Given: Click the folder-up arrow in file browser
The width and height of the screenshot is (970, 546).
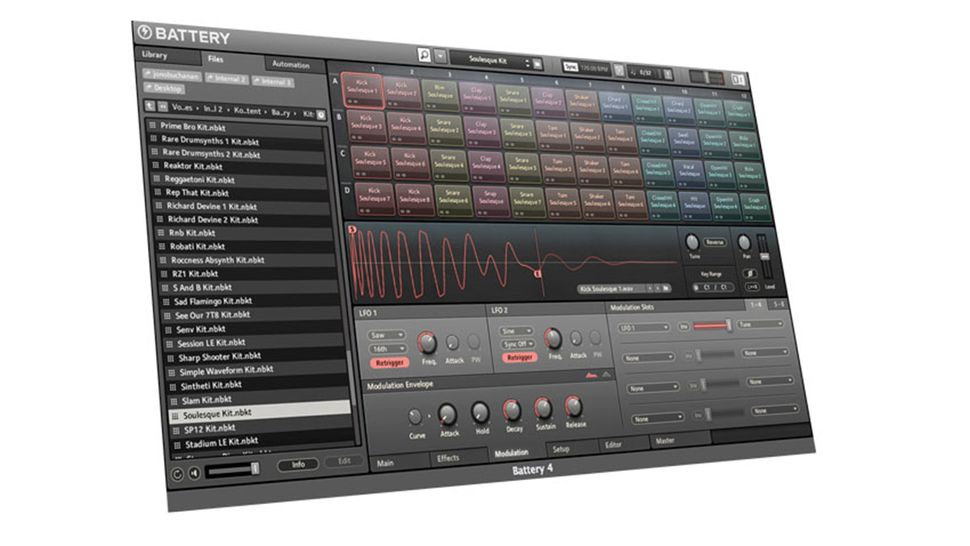Looking at the screenshot, I should coord(150,106).
